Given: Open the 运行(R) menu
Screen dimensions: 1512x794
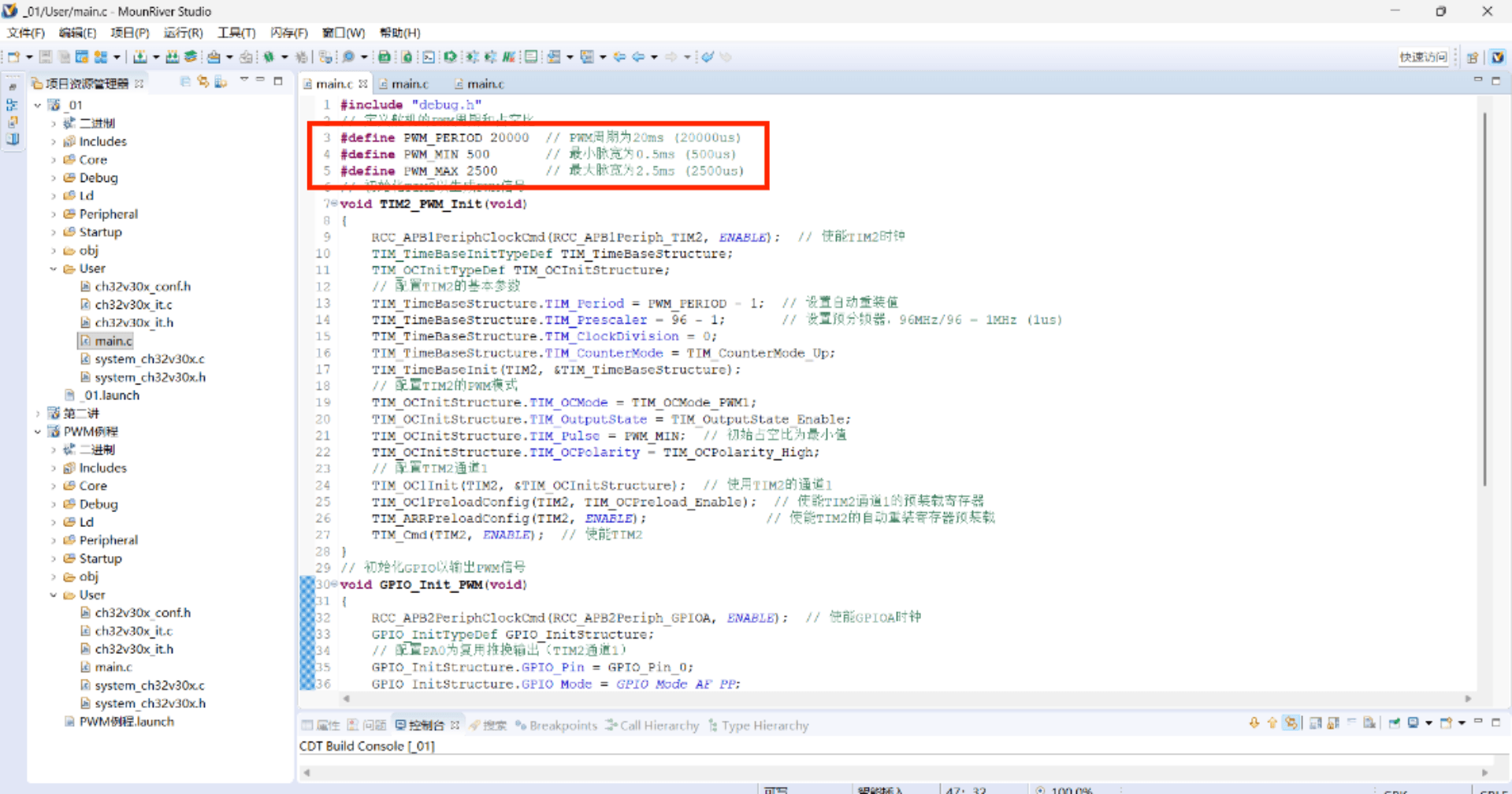Looking at the screenshot, I should pyautogui.click(x=183, y=32).
